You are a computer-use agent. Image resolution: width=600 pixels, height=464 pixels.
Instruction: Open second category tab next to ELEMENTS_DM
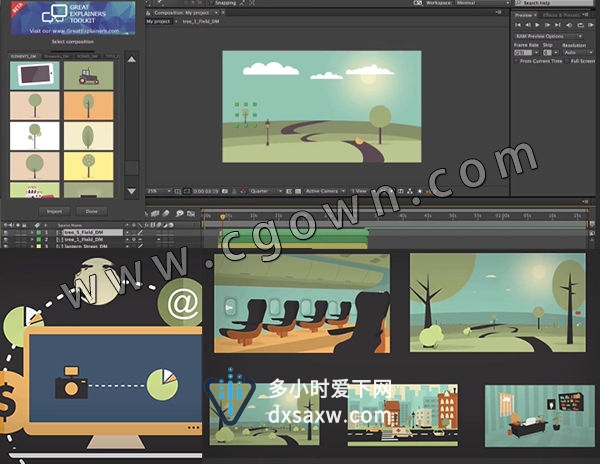tap(56, 56)
